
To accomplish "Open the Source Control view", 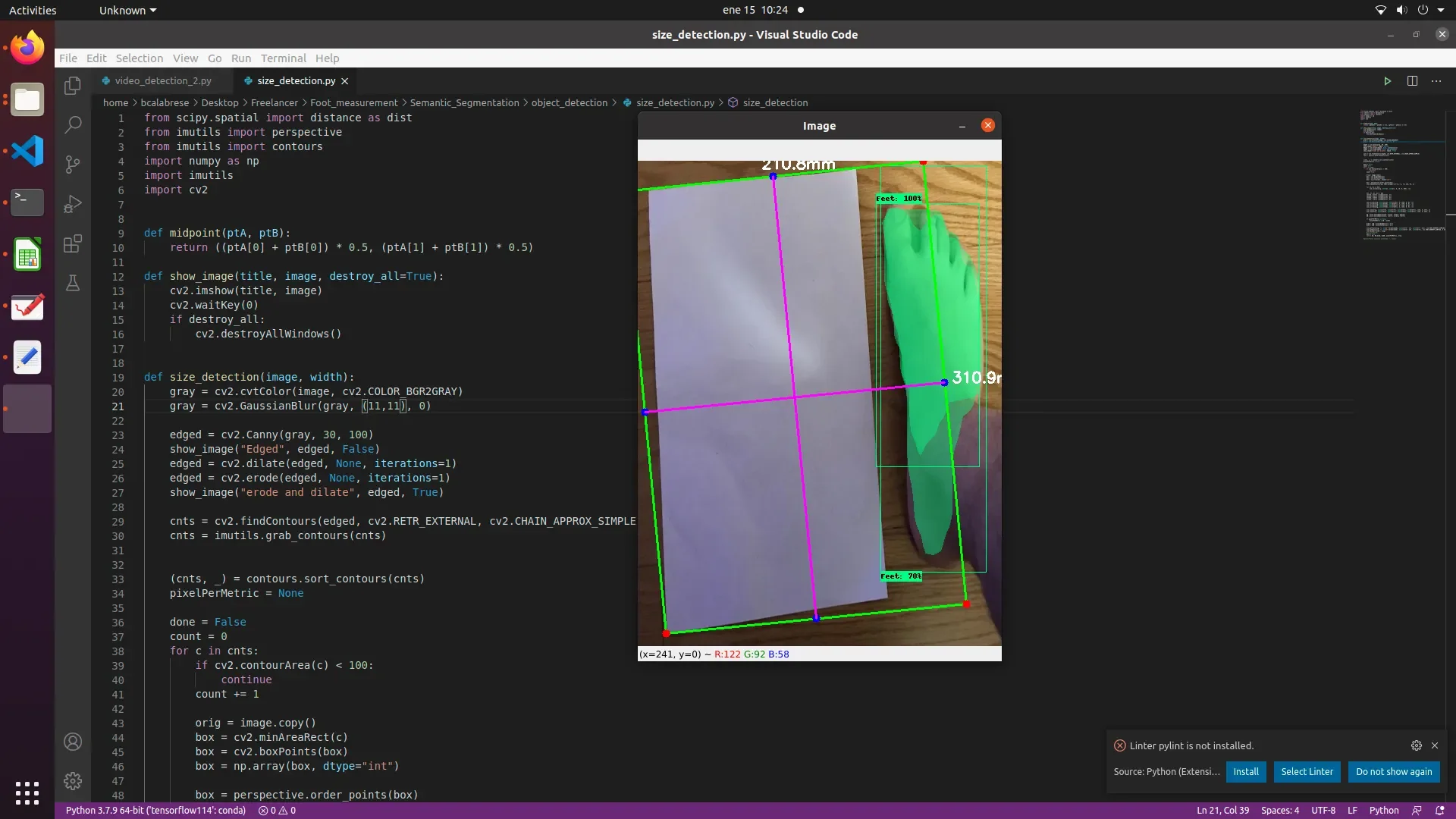I will (73, 165).
